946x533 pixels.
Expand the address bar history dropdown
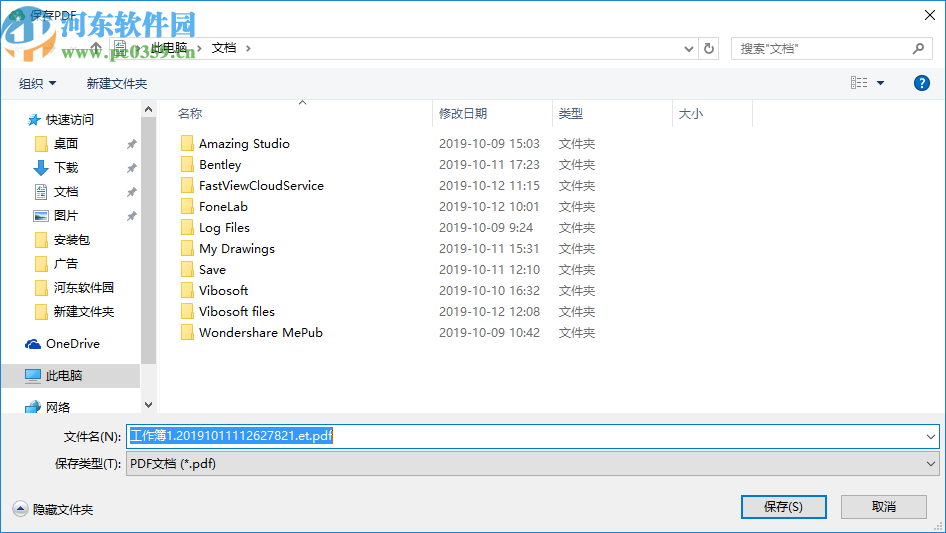tap(688, 49)
